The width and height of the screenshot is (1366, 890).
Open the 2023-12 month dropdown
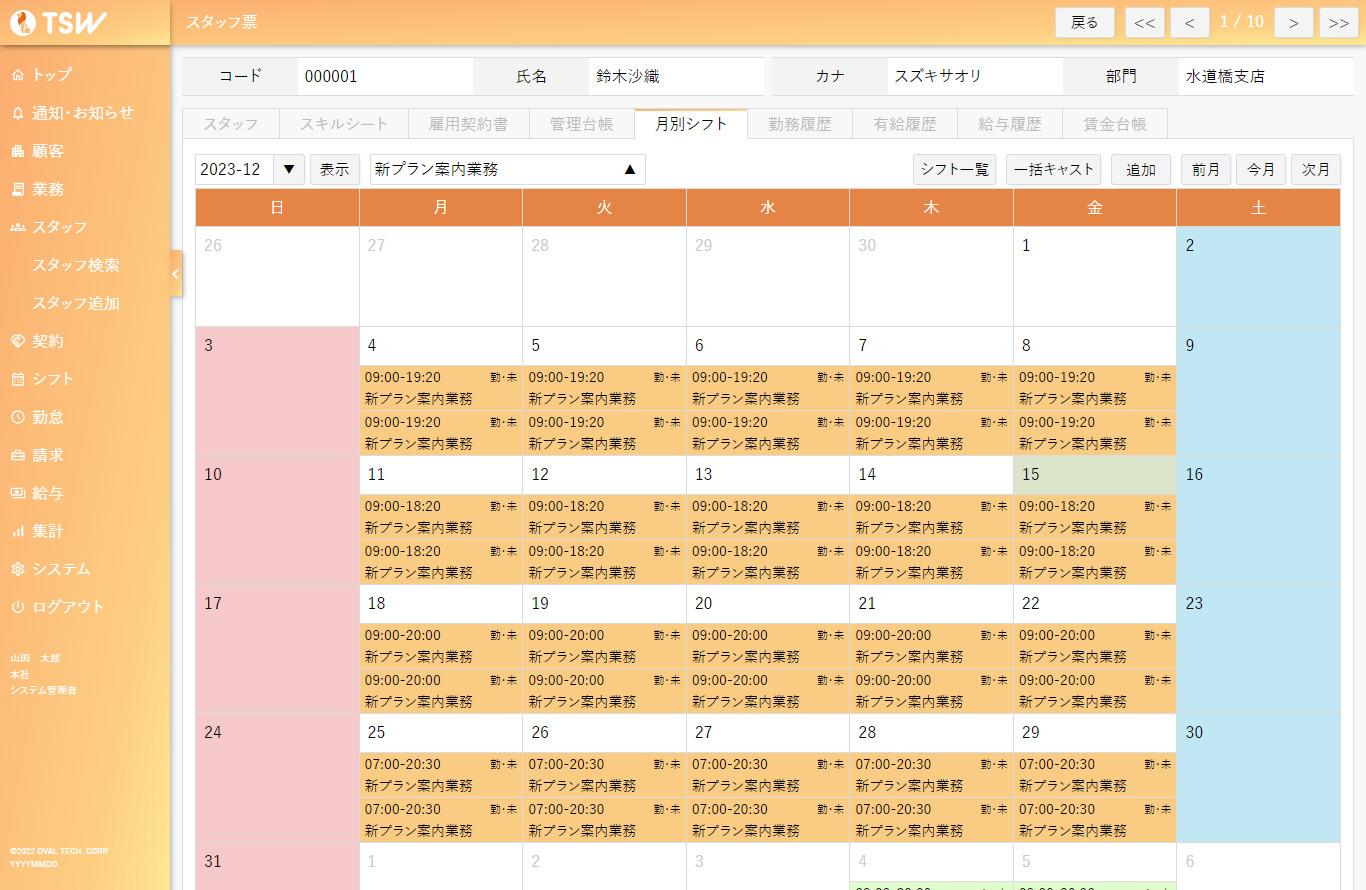tap(289, 170)
